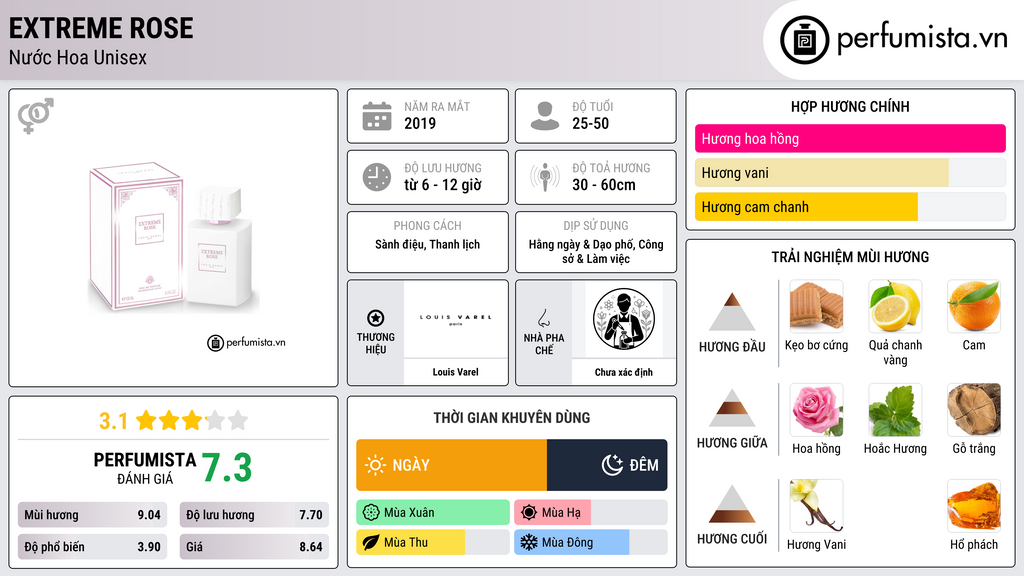Click the leaf icon beside Mùa Thu
Image resolution: width=1024 pixels, height=576 pixels.
point(371,543)
